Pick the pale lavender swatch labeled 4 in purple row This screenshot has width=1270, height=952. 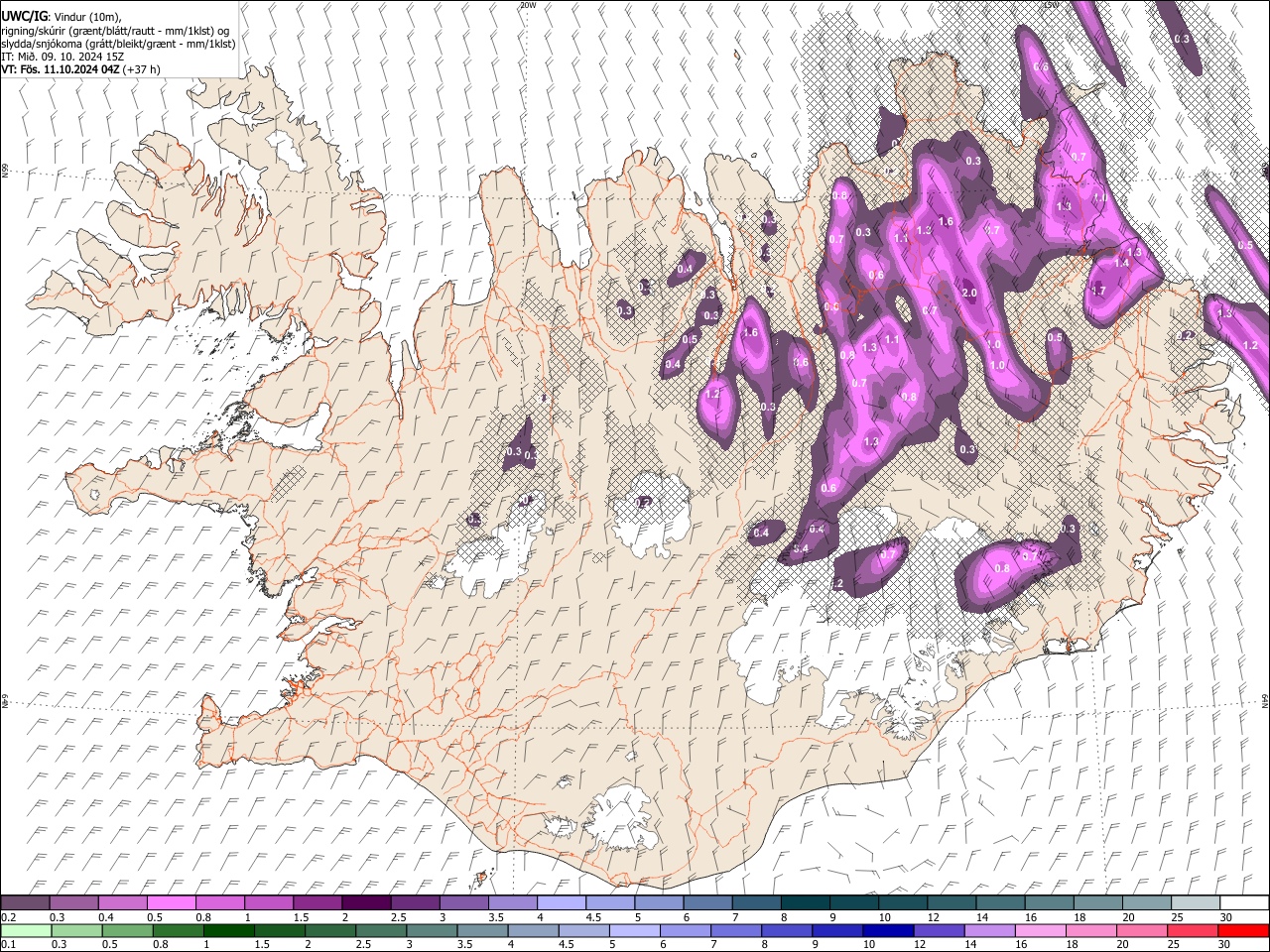pyautogui.click(x=562, y=902)
